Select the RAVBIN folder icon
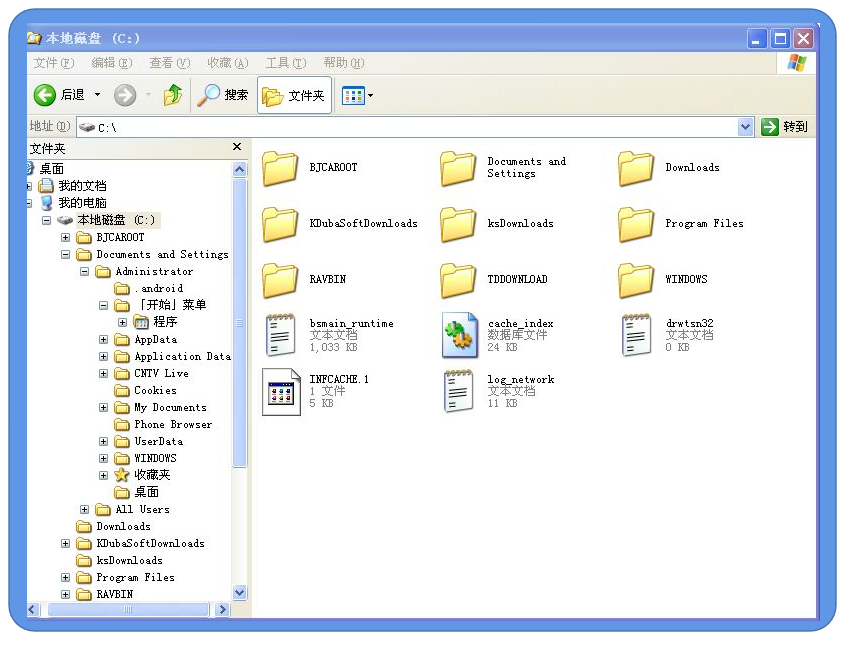This screenshot has width=850, height=647. click(x=280, y=280)
